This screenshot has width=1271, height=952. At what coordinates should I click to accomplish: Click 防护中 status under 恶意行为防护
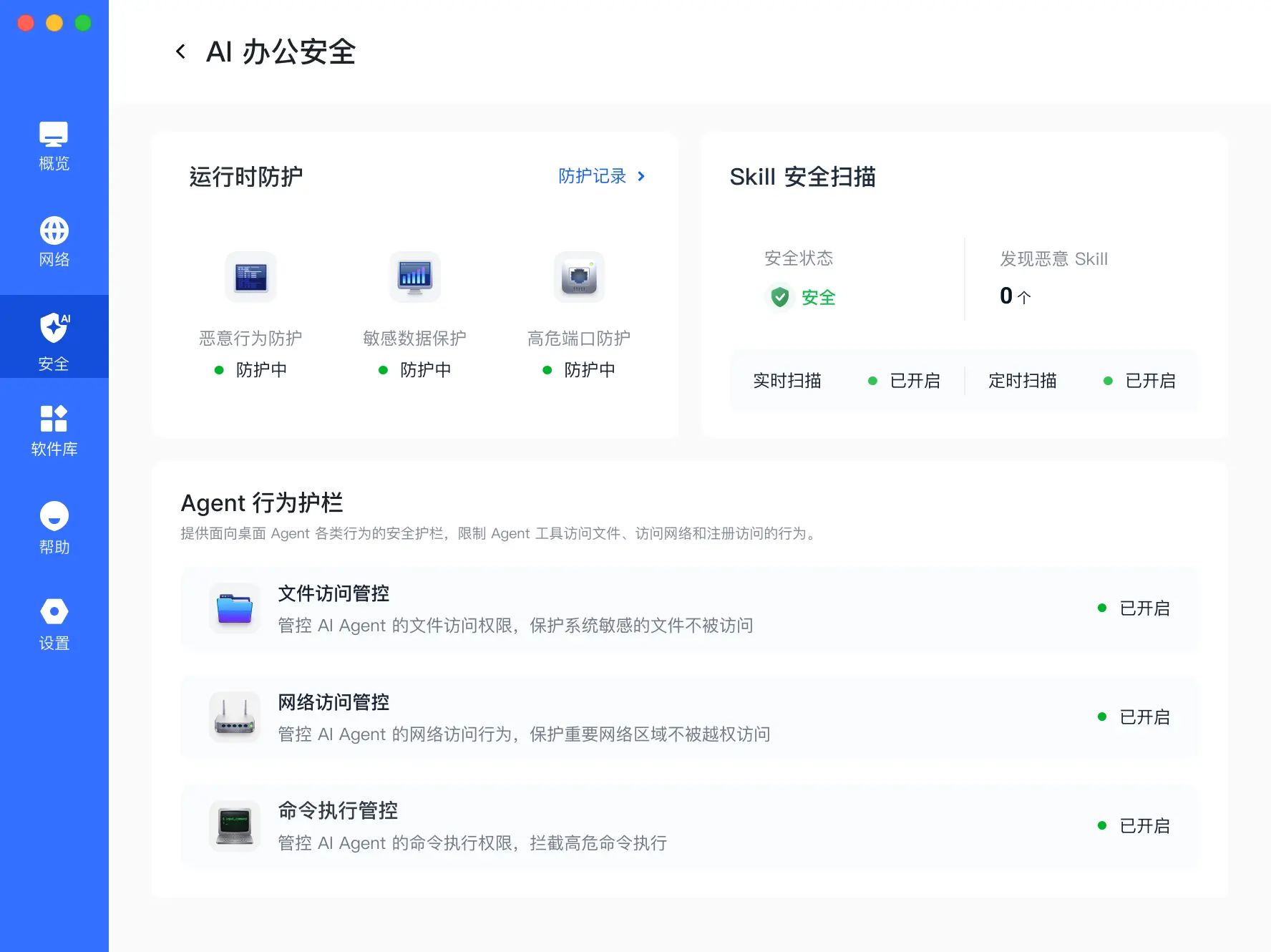click(x=251, y=370)
